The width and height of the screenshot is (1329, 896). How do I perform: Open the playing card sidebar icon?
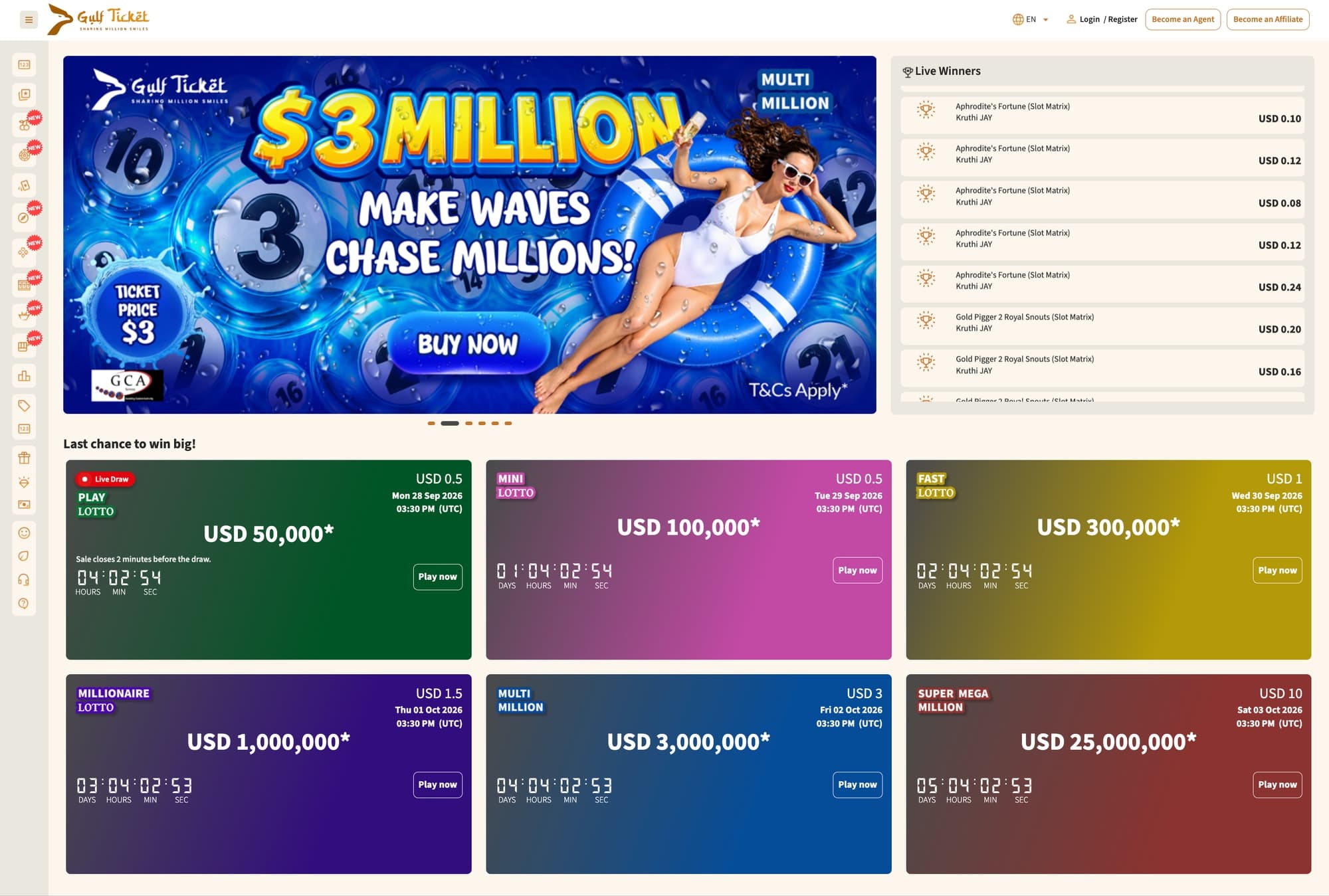[24, 185]
